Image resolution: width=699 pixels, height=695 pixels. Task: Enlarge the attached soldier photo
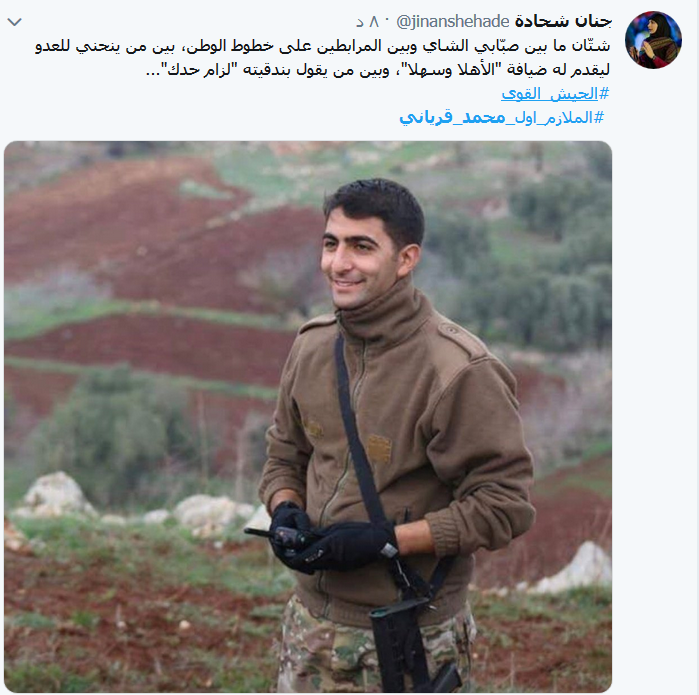(308, 416)
